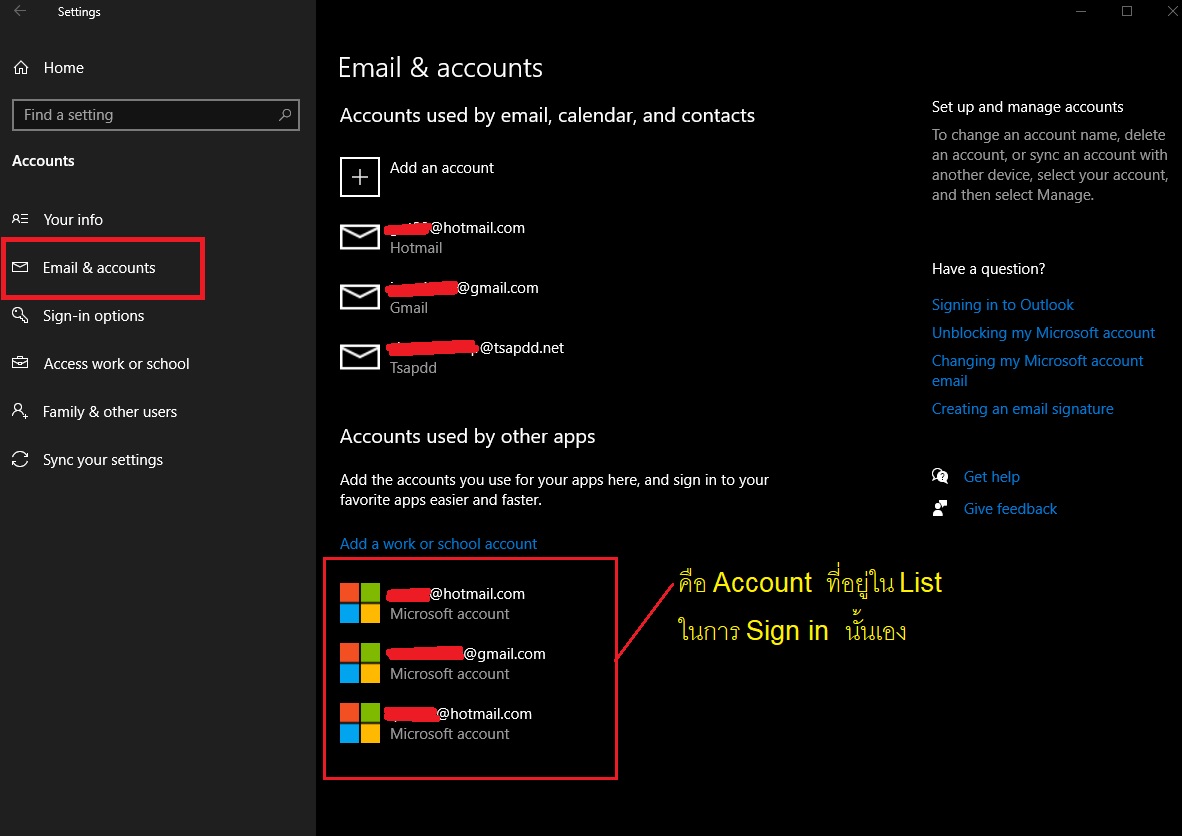This screenshot has width=1182, height=836.
Task: Click the Family & other users person icon
Action: (20, 411)
